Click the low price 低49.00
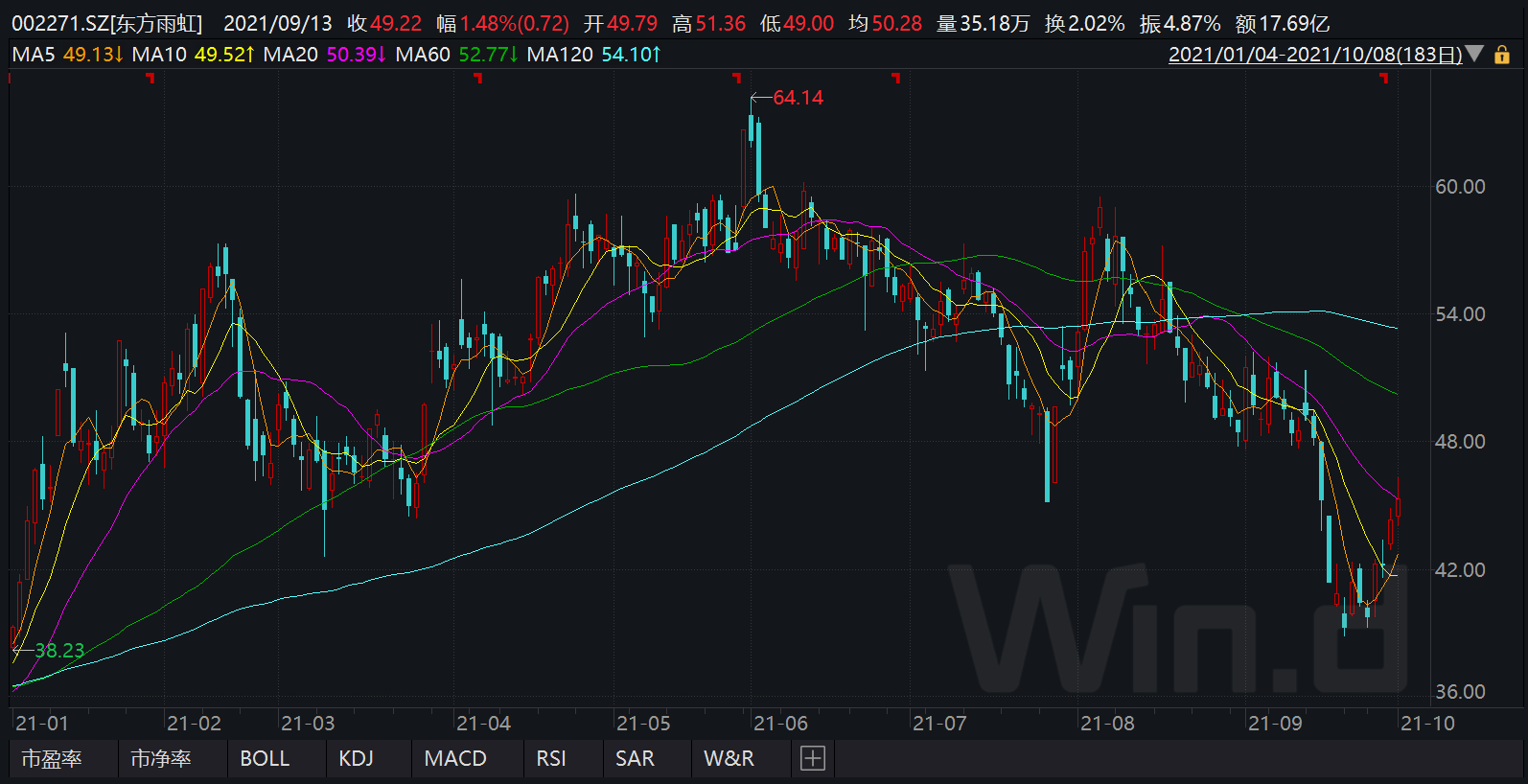The height and width of the screenshot is (784, 1528). click(x=798, y=23)
